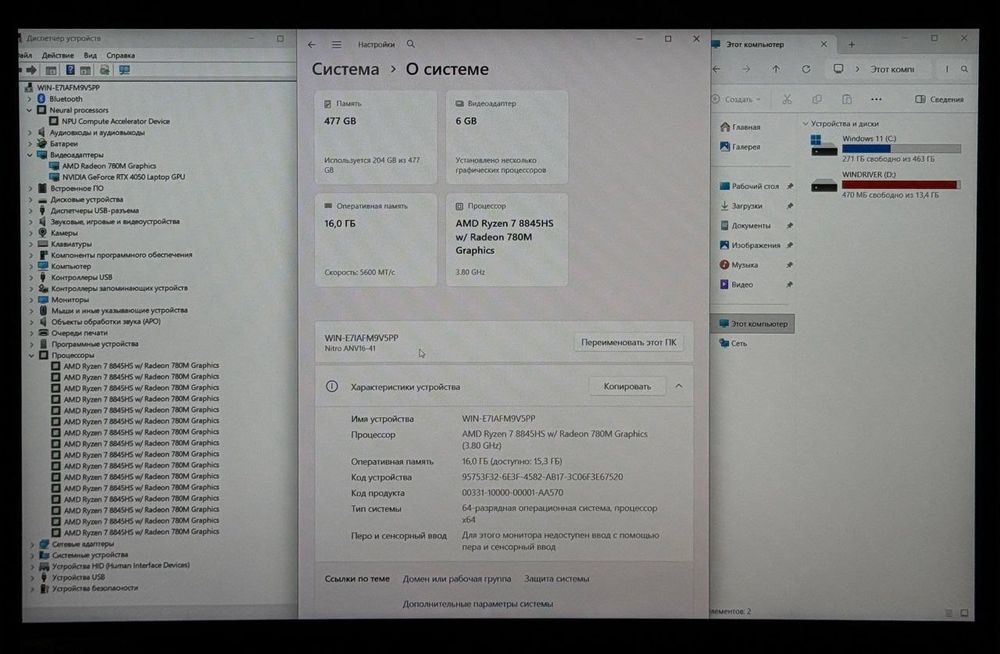Refresh the Explorer view
This screenshot has width=1000, height=654.
[x=806, y=69]
